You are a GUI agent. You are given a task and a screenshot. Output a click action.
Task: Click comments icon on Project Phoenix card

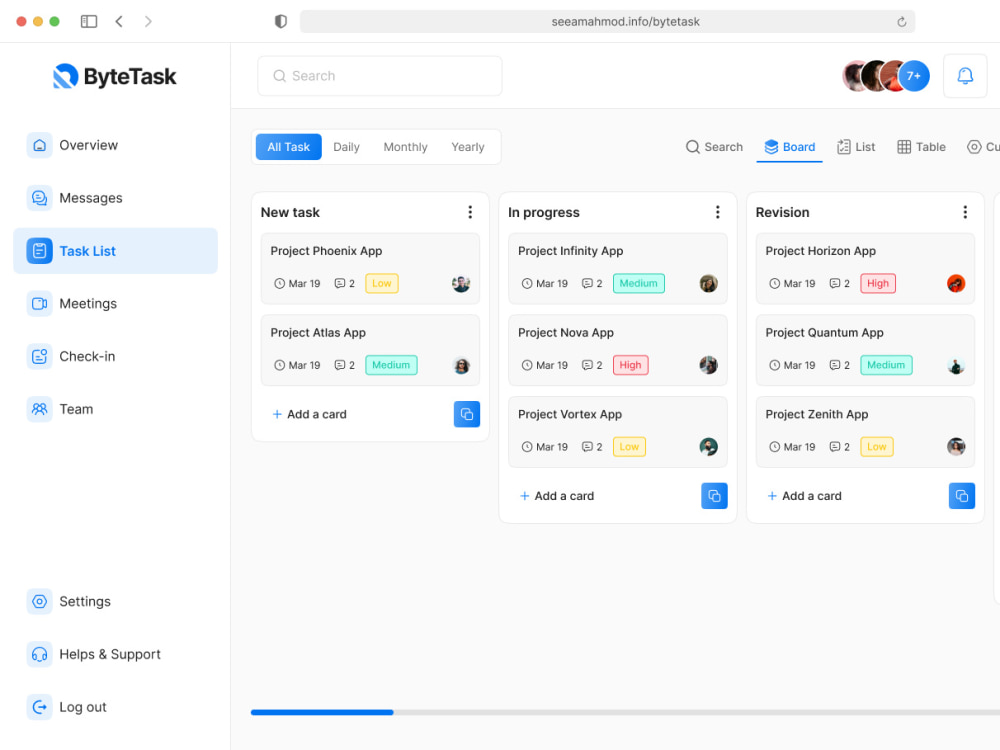point(339,283)
